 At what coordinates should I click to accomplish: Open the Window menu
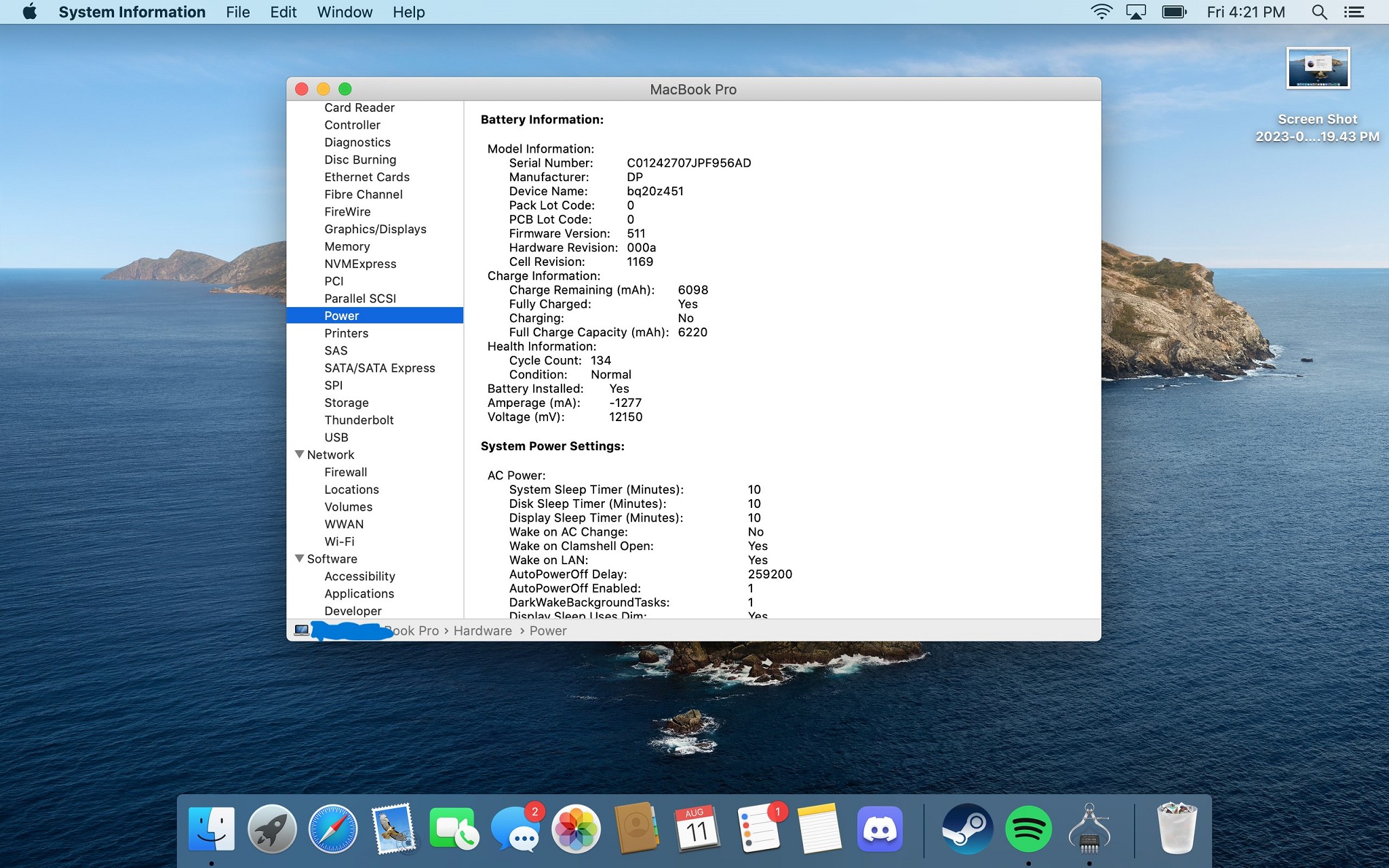[345, 12]
